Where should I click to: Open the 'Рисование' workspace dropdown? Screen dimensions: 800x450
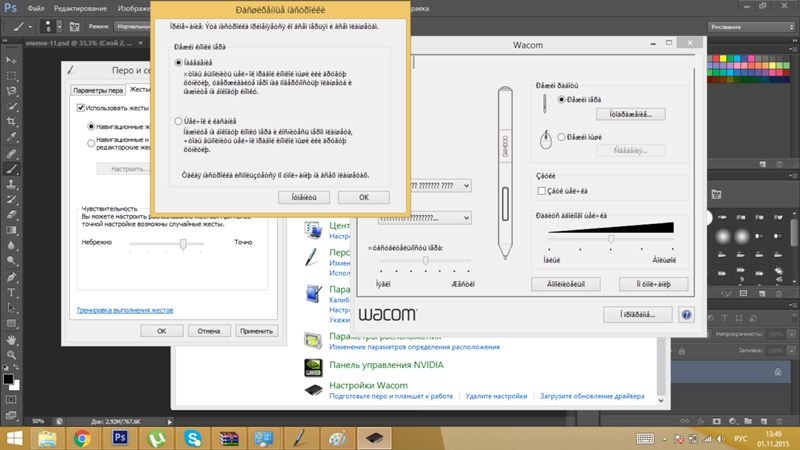click(751, 27)
